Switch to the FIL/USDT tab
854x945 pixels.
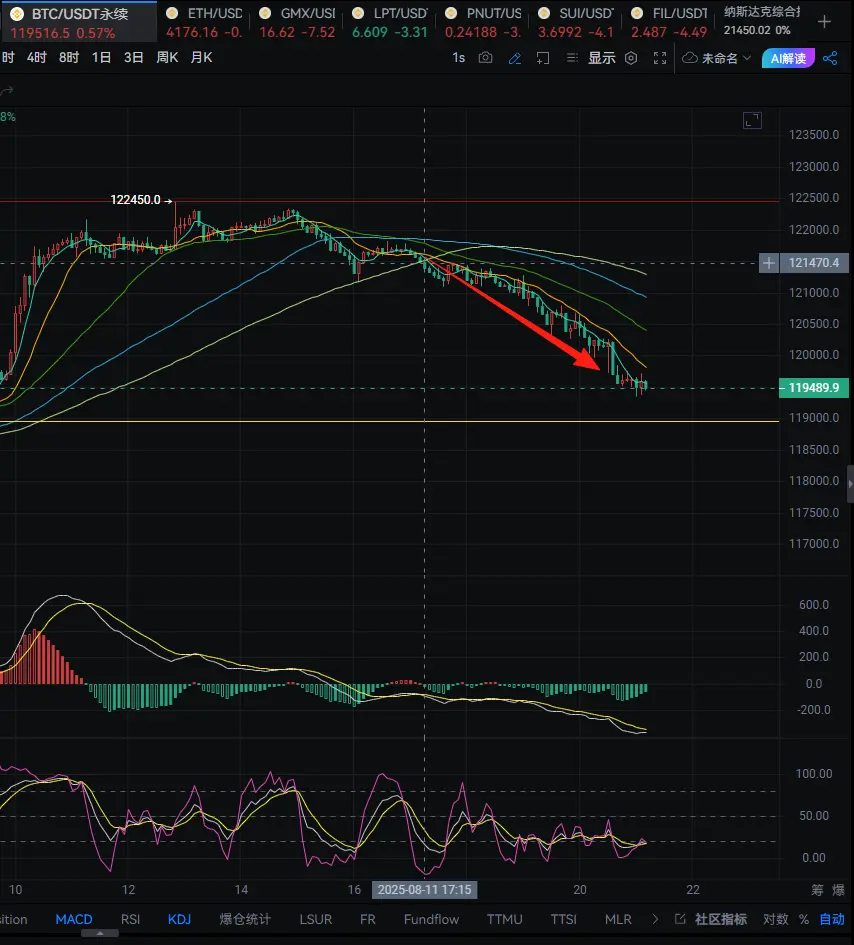tap(668, 22)
